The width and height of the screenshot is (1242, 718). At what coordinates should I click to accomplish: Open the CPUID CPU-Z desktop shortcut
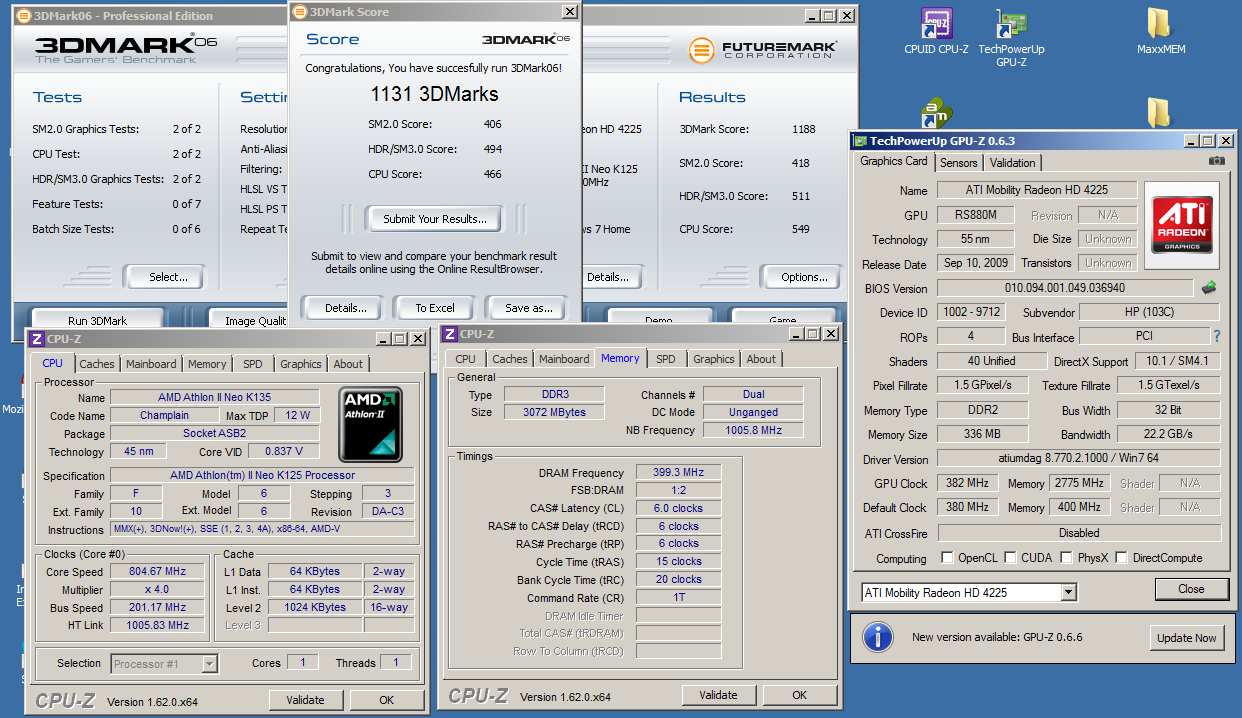(x=936, y=31)
